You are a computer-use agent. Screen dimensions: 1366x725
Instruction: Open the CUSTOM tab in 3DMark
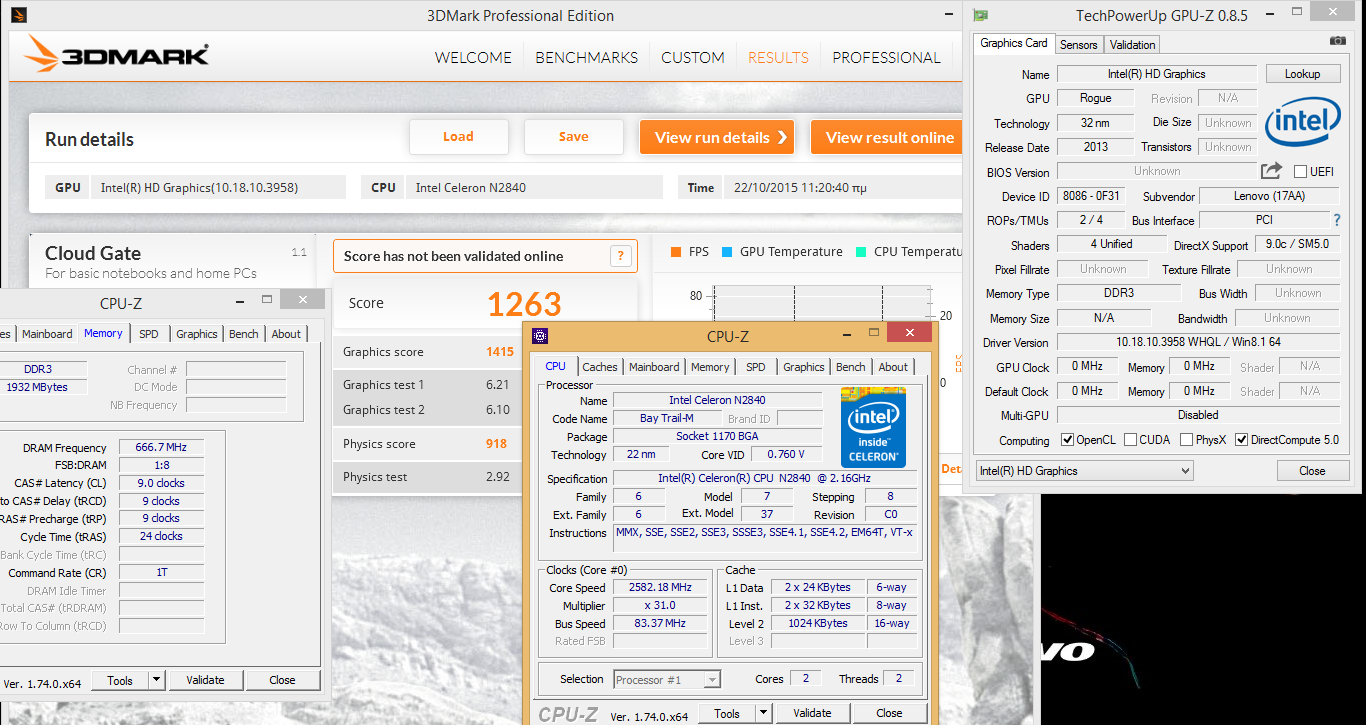click(693, 57)
